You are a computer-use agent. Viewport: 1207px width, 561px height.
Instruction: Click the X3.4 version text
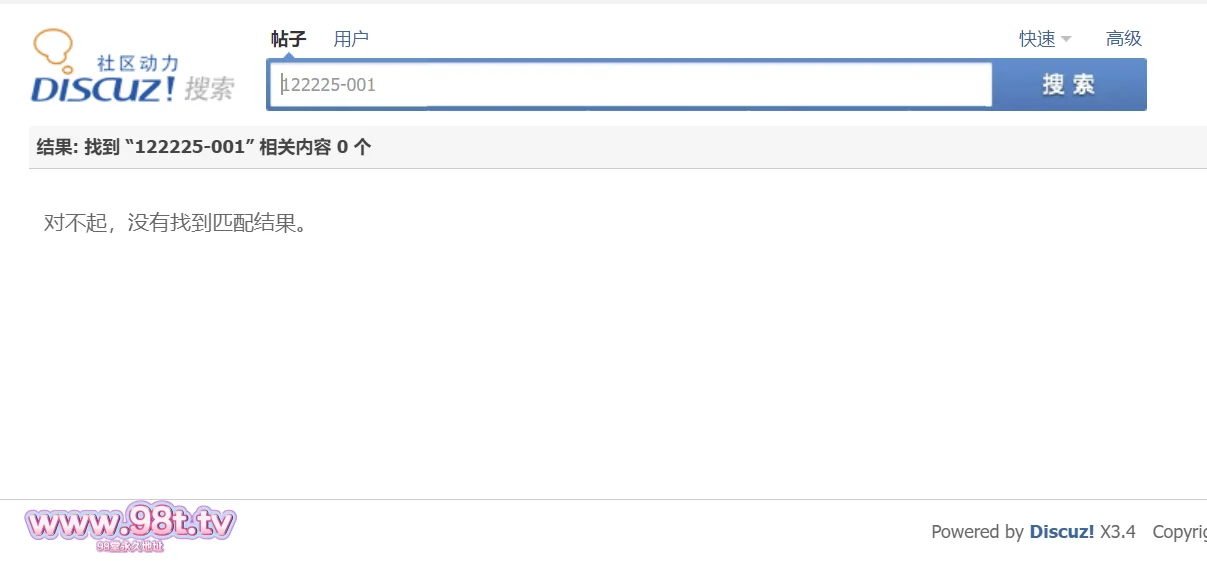[x=1118, y=532]
